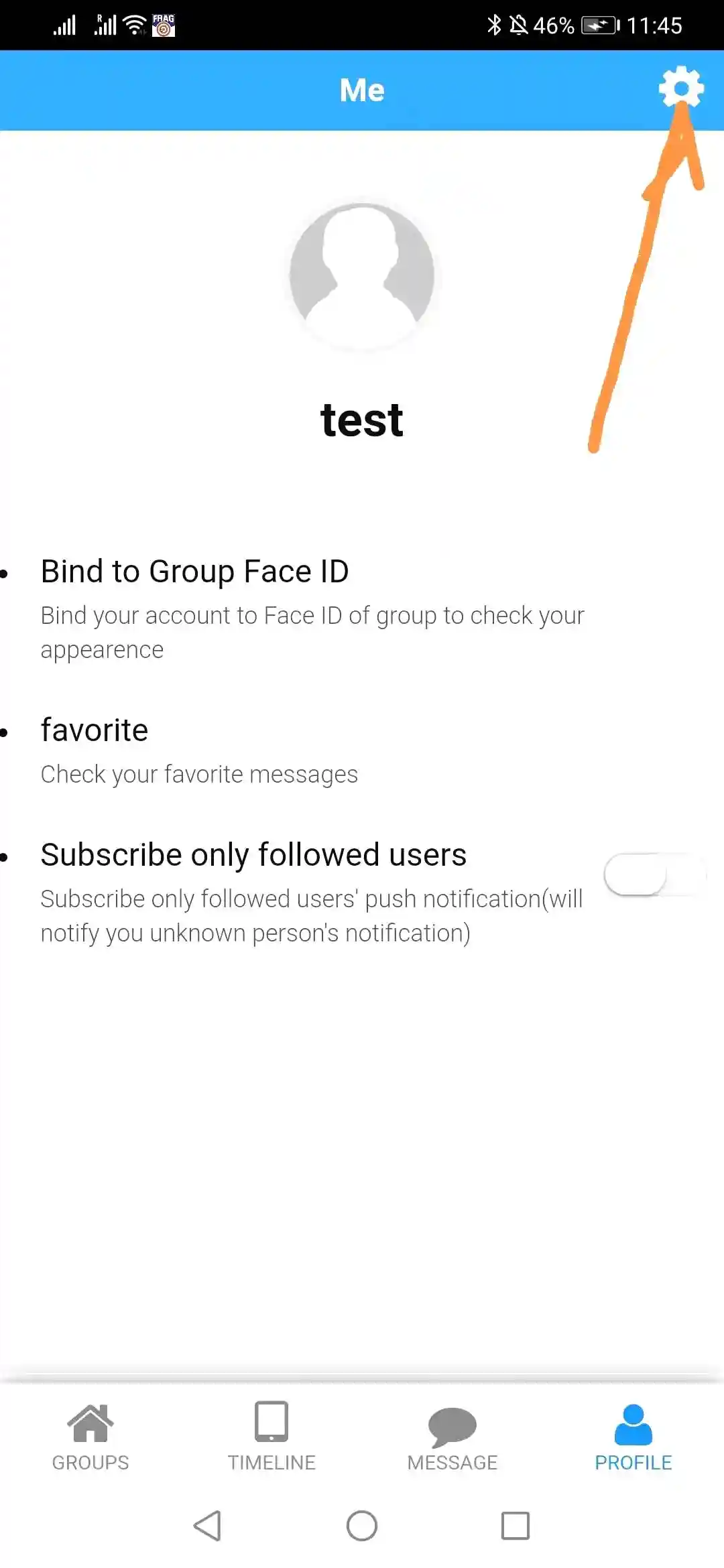724x1568 pixels.
Task: Open Bind to Group Face ID
Action: [194, 572]
